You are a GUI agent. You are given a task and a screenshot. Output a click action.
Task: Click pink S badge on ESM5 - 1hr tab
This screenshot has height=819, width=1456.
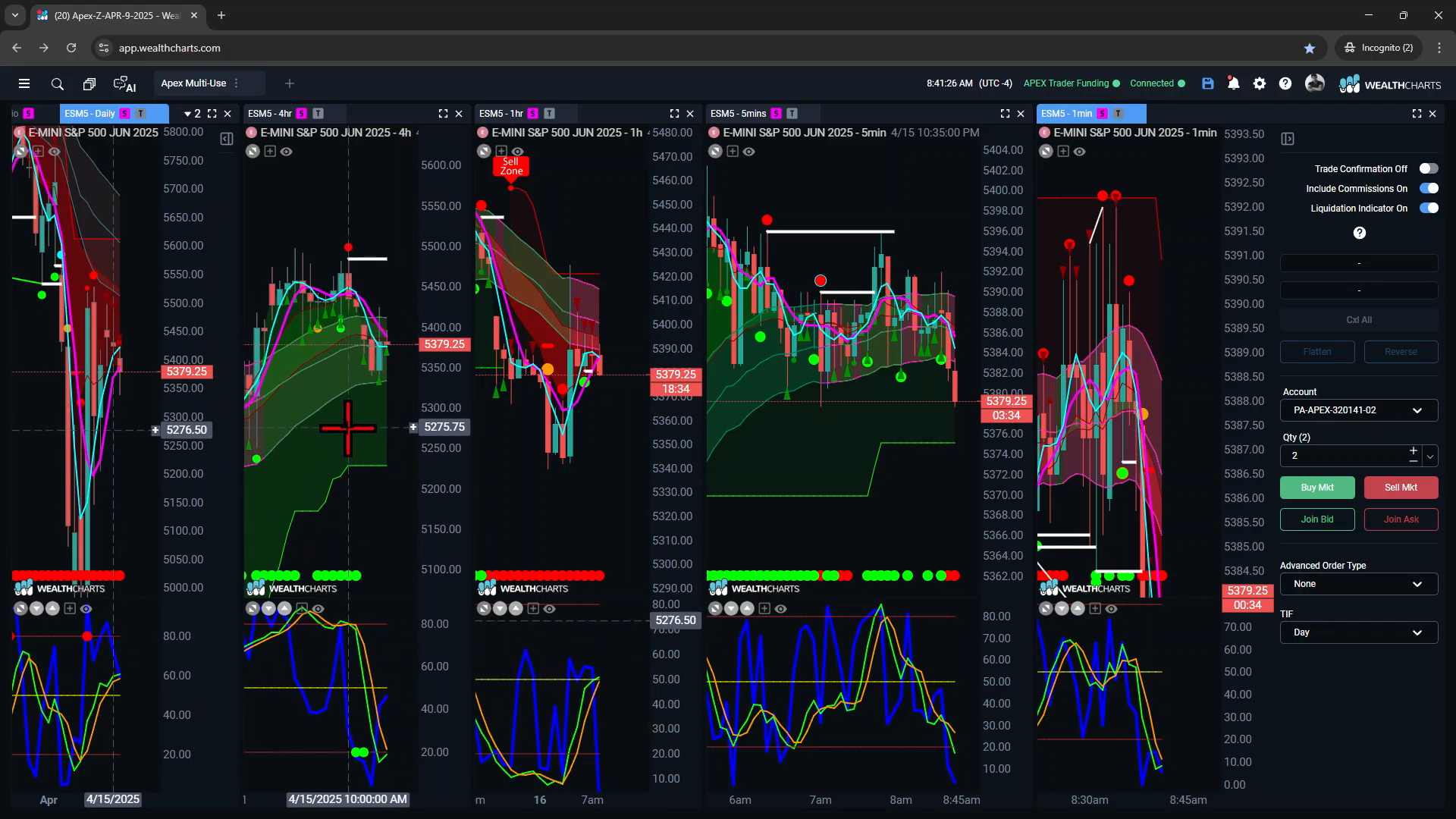coord(533,114)
